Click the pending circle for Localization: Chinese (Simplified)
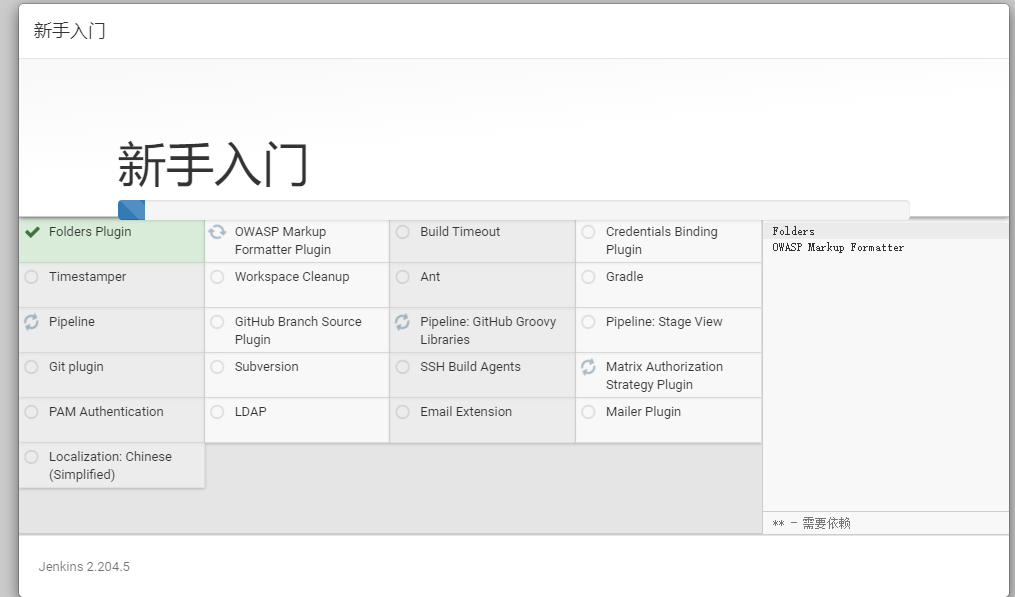 point(31,457)
